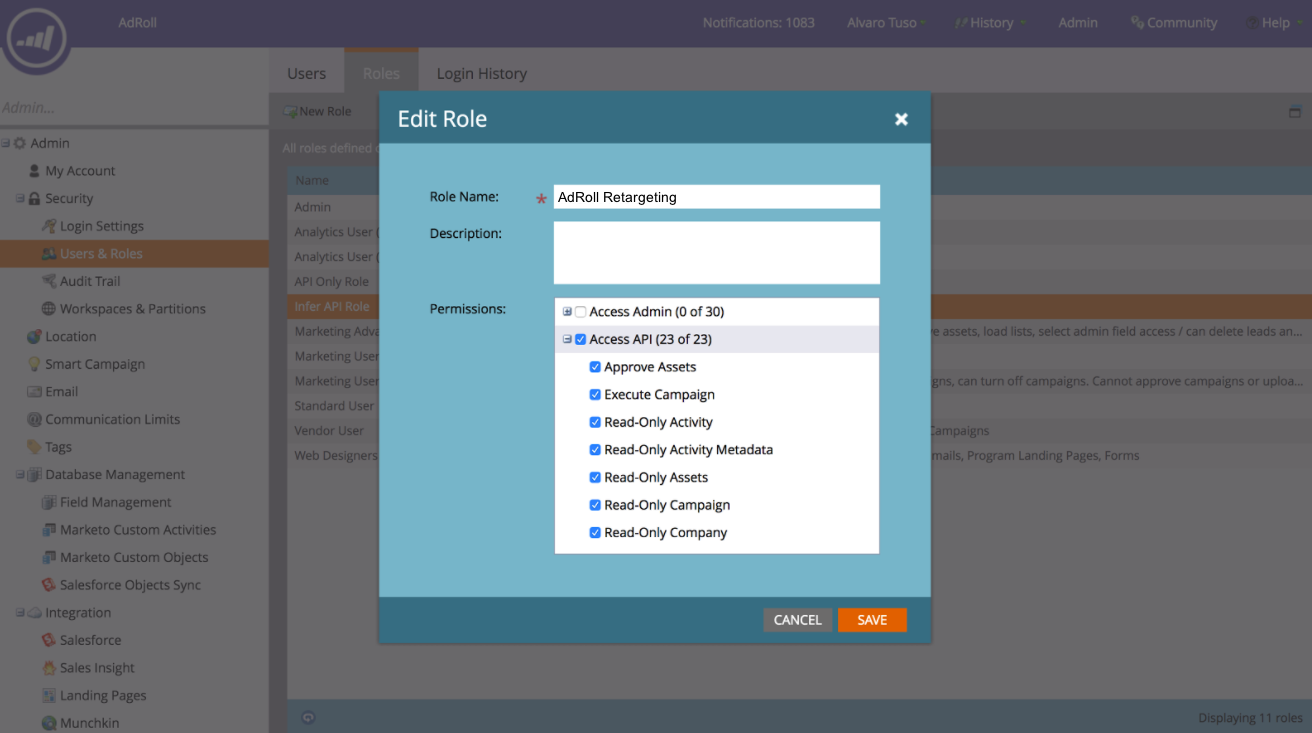
Task: Click the Description text area
Action: click(717, 253)
